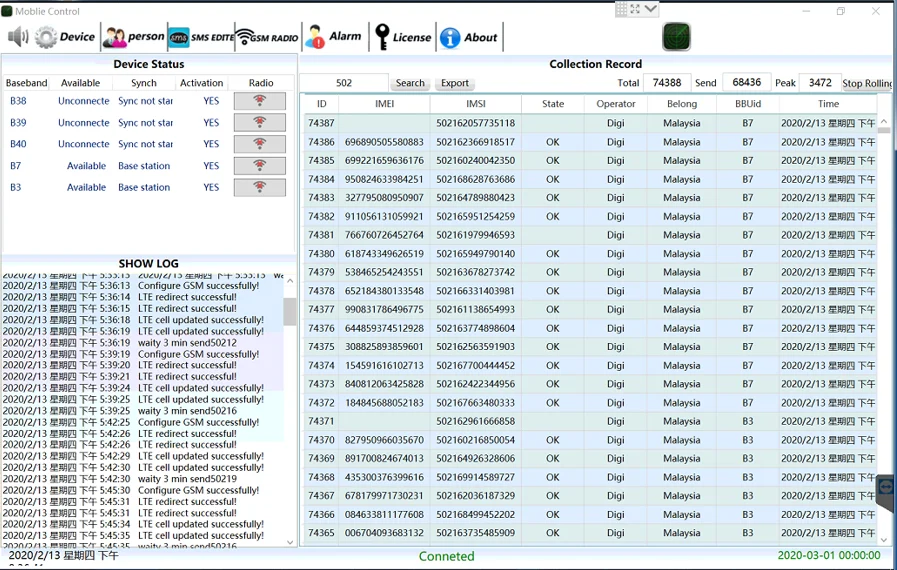The height and width of the screenshot is (570, 897).
Task: Click the Search button
Action: pos(410,83)
